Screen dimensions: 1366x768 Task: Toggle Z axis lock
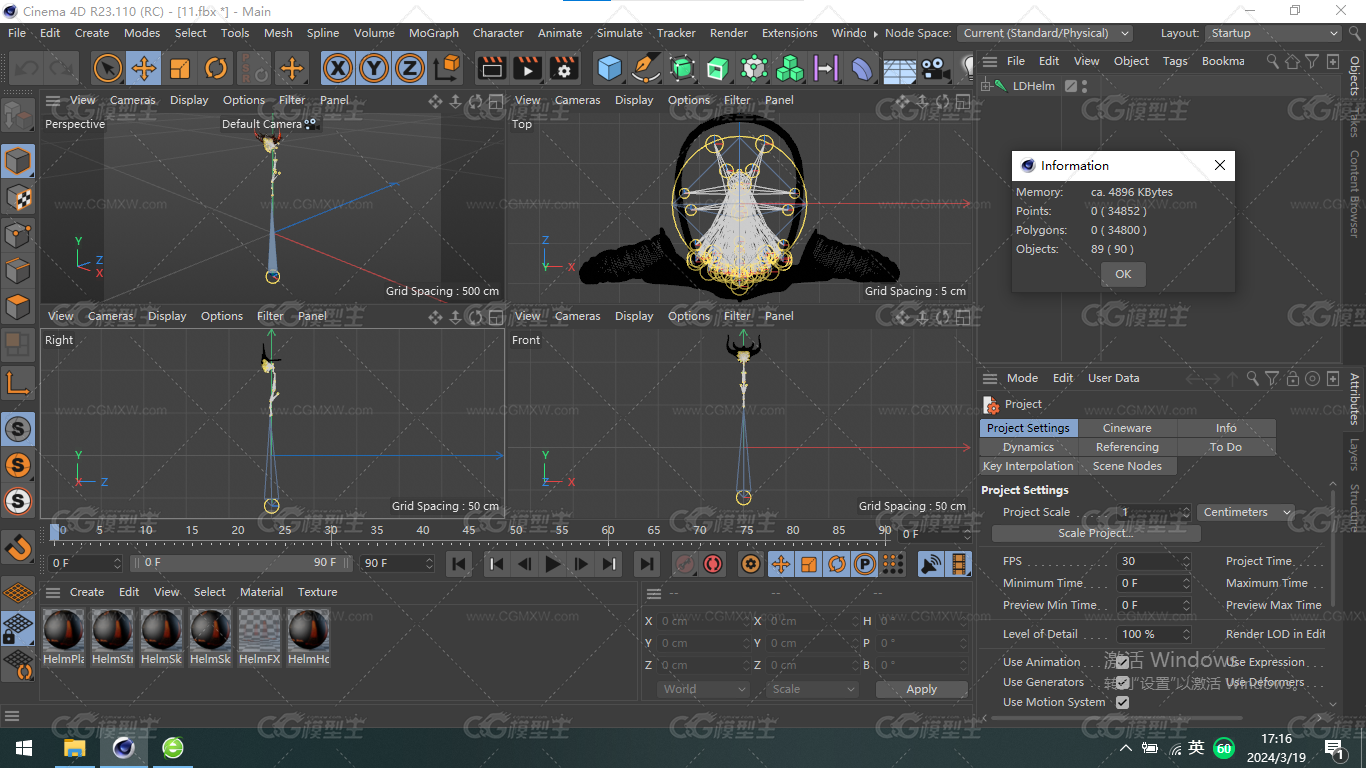(x=409, y=68)
